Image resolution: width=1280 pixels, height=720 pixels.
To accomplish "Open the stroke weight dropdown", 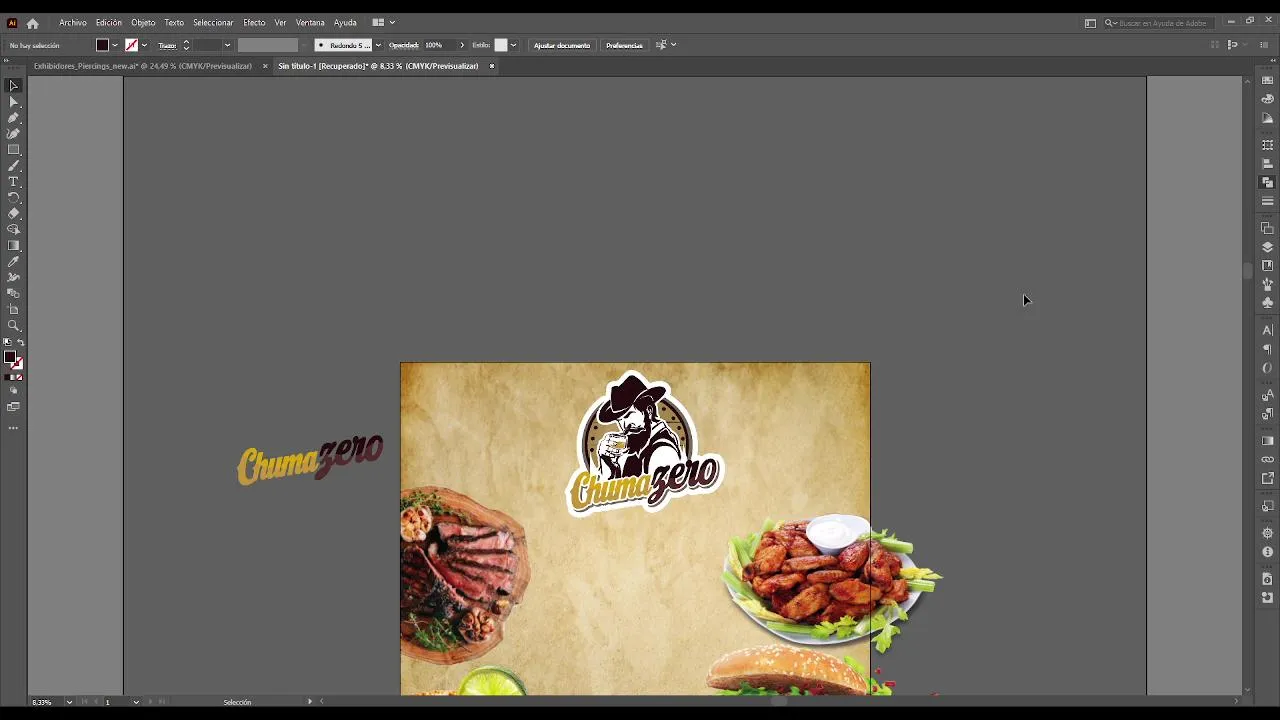I will pos(227,45).
